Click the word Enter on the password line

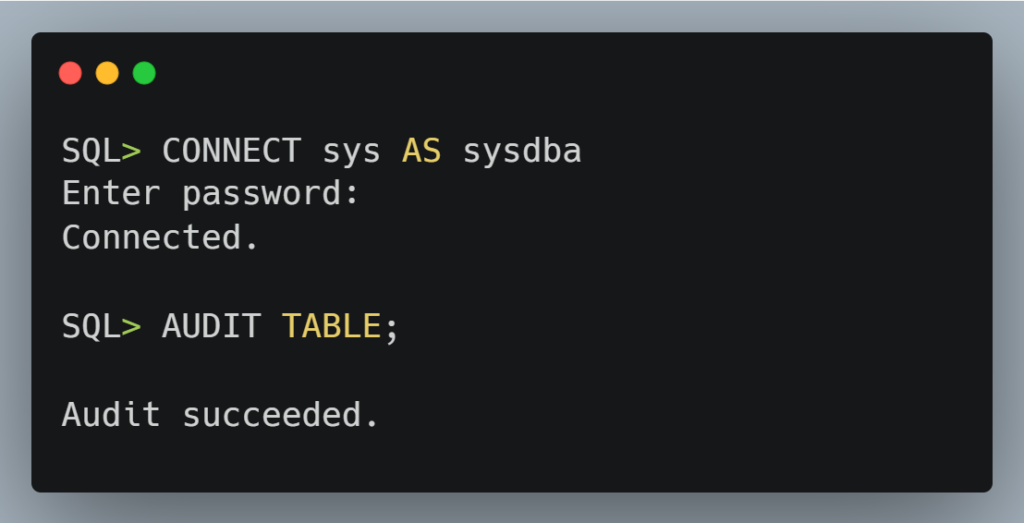point(111,194)
